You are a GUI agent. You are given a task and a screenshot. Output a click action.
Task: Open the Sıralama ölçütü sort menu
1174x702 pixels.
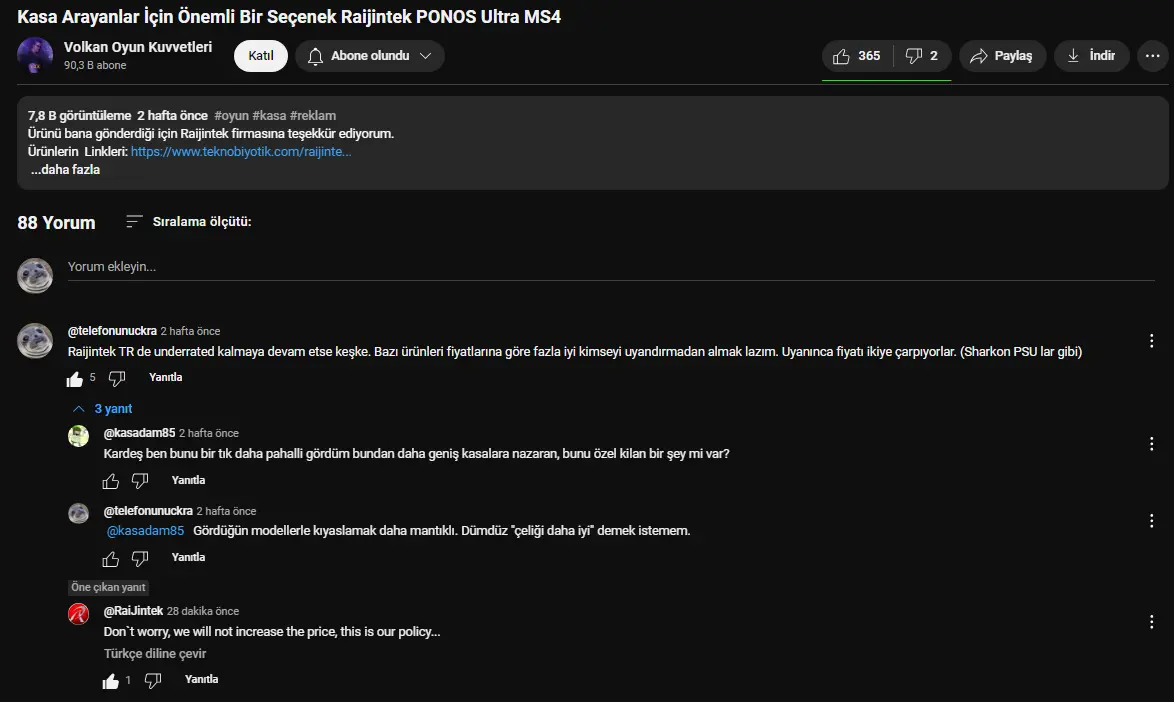click(x=189, y=222)
